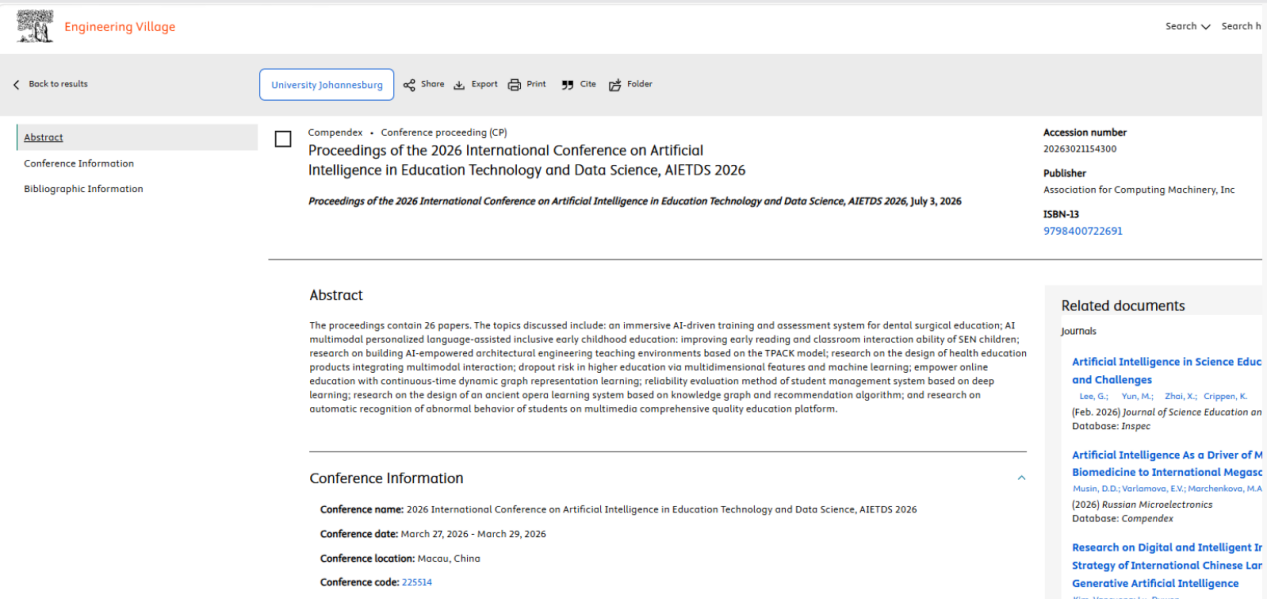Click the publisher Association for Computing Machinery

tap(1139, 190)
